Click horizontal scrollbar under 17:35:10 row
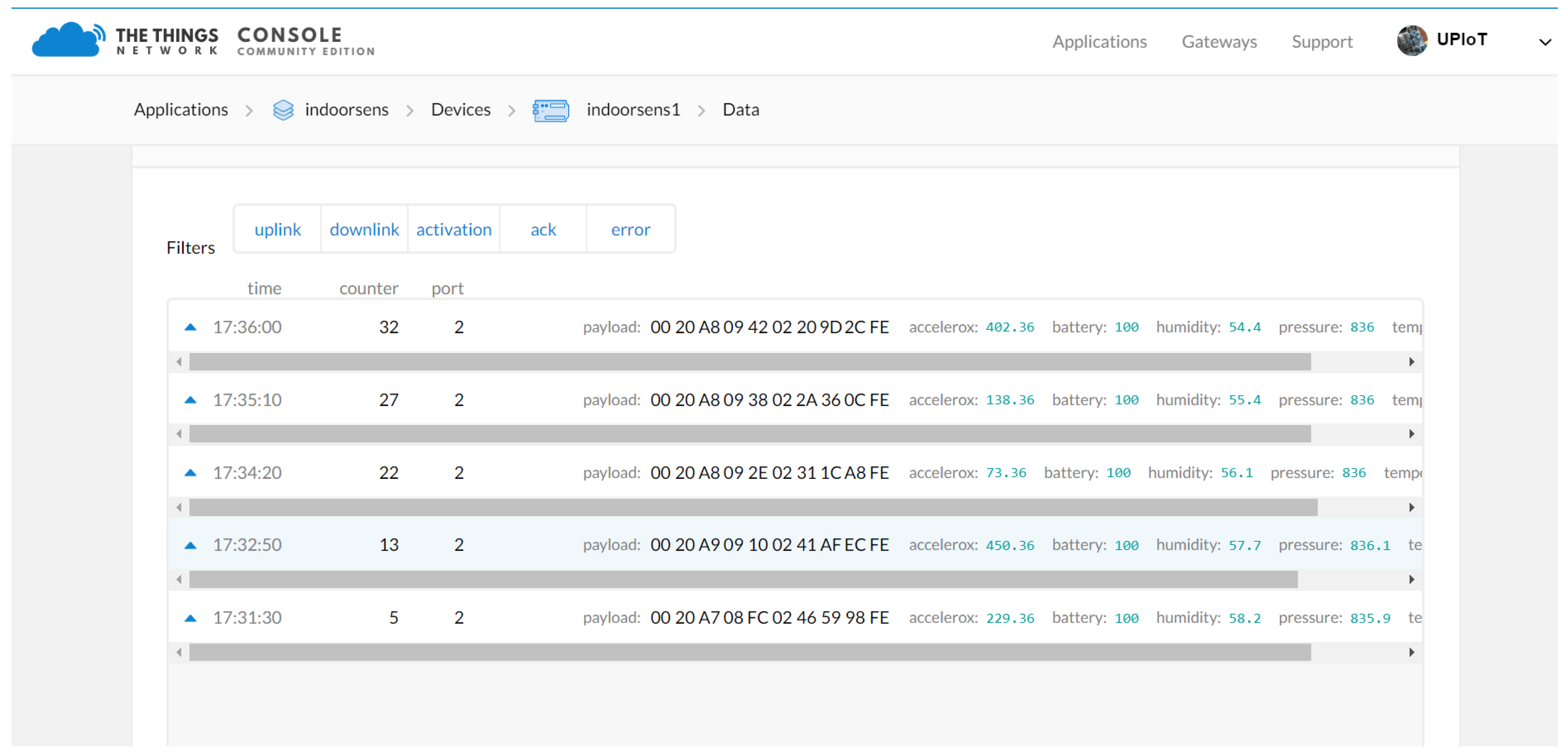The width and height of the screenshot is (1568, 756). coord(749,434)
